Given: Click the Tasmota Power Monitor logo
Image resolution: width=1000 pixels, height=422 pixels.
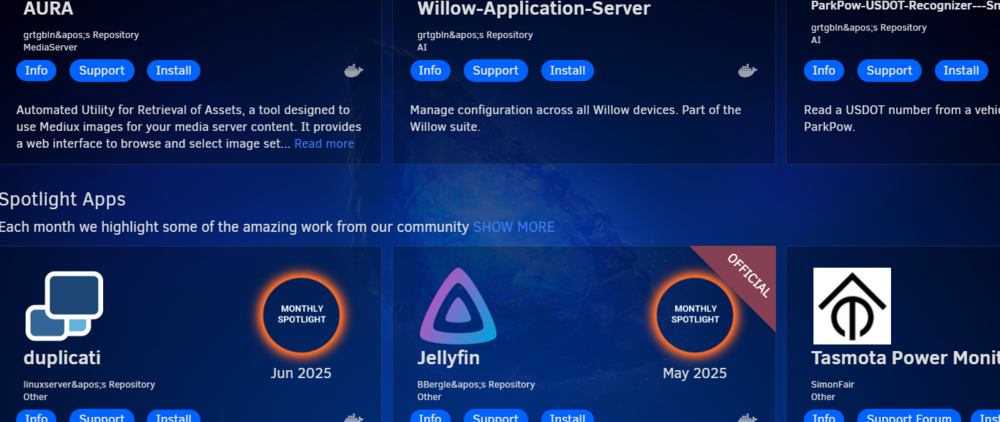Looking at the screenshot, I should (851, 306).
